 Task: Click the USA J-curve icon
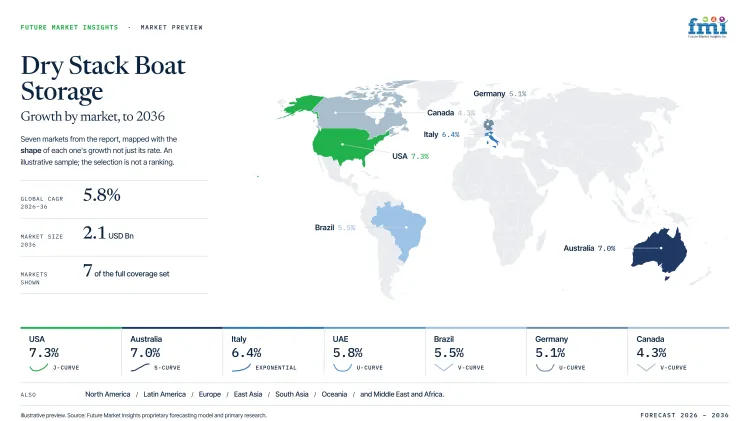pyautogui.click(x=39, y=367)
